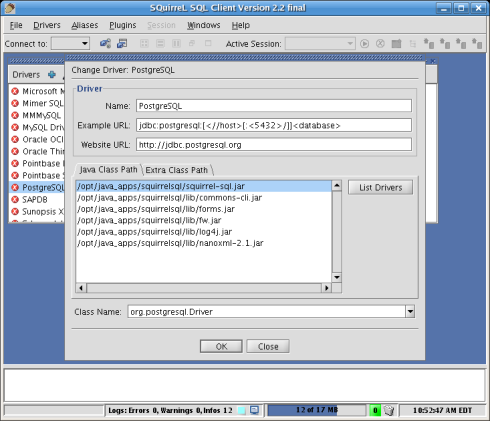The image size is (490, 421).
Task: Click the class path list scroll left arrow
Action: click(81, 288)
